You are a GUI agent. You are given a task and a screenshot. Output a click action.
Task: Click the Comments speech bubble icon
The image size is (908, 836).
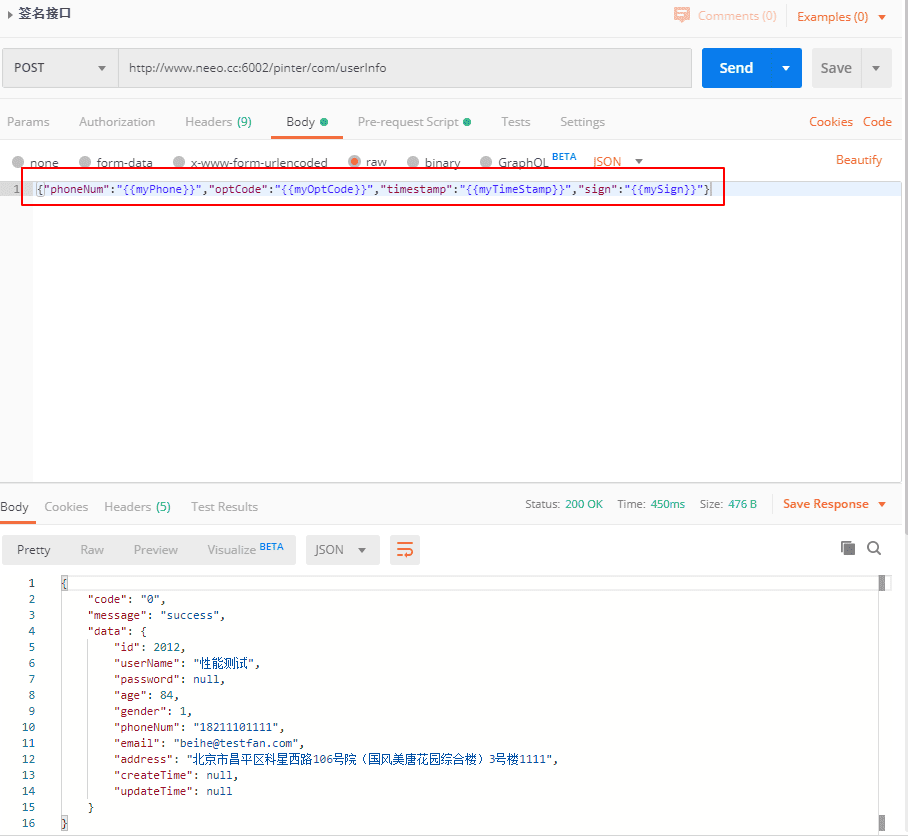point(682,15)
